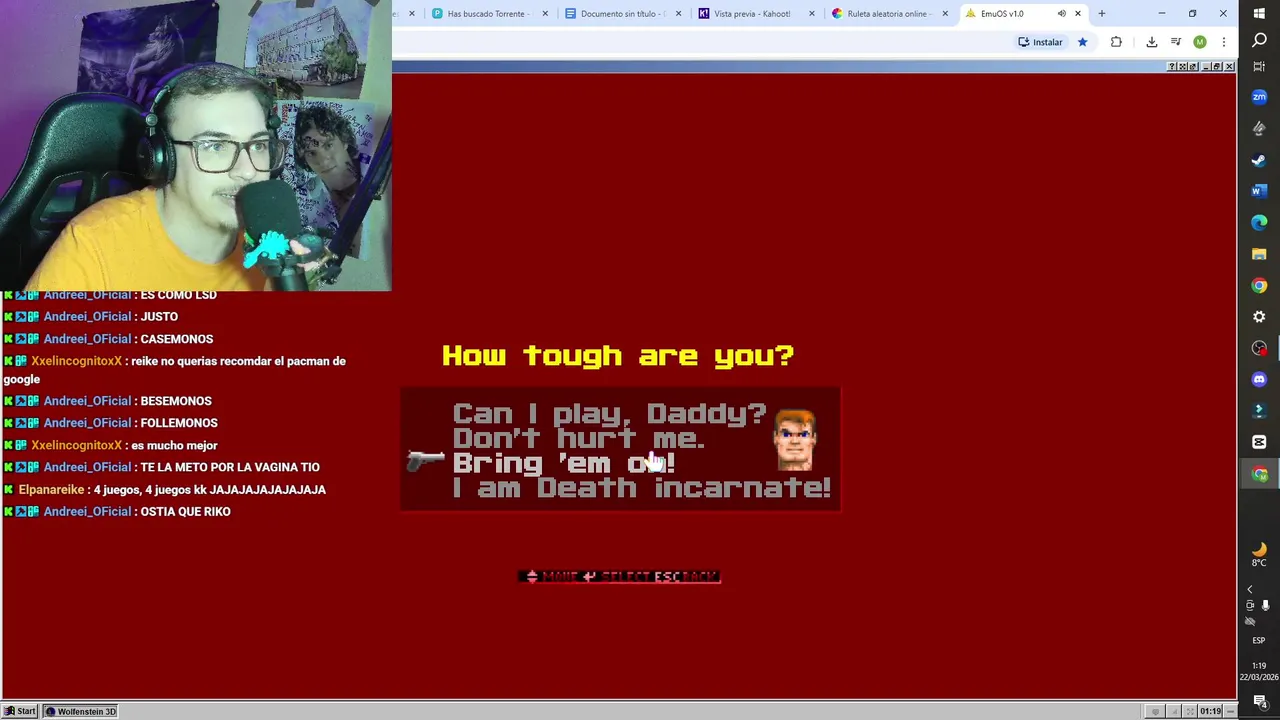Switch to Ruleta aleatoria online tab
1280x720 pixels.
(x=890, y=14)
